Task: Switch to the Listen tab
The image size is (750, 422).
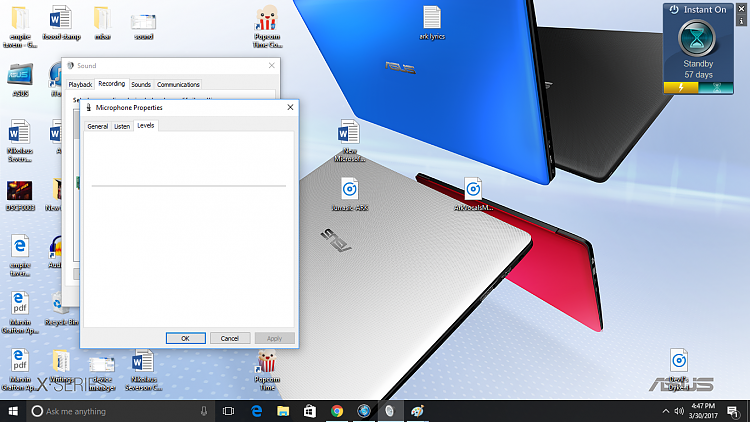Action: coord(122,126)
